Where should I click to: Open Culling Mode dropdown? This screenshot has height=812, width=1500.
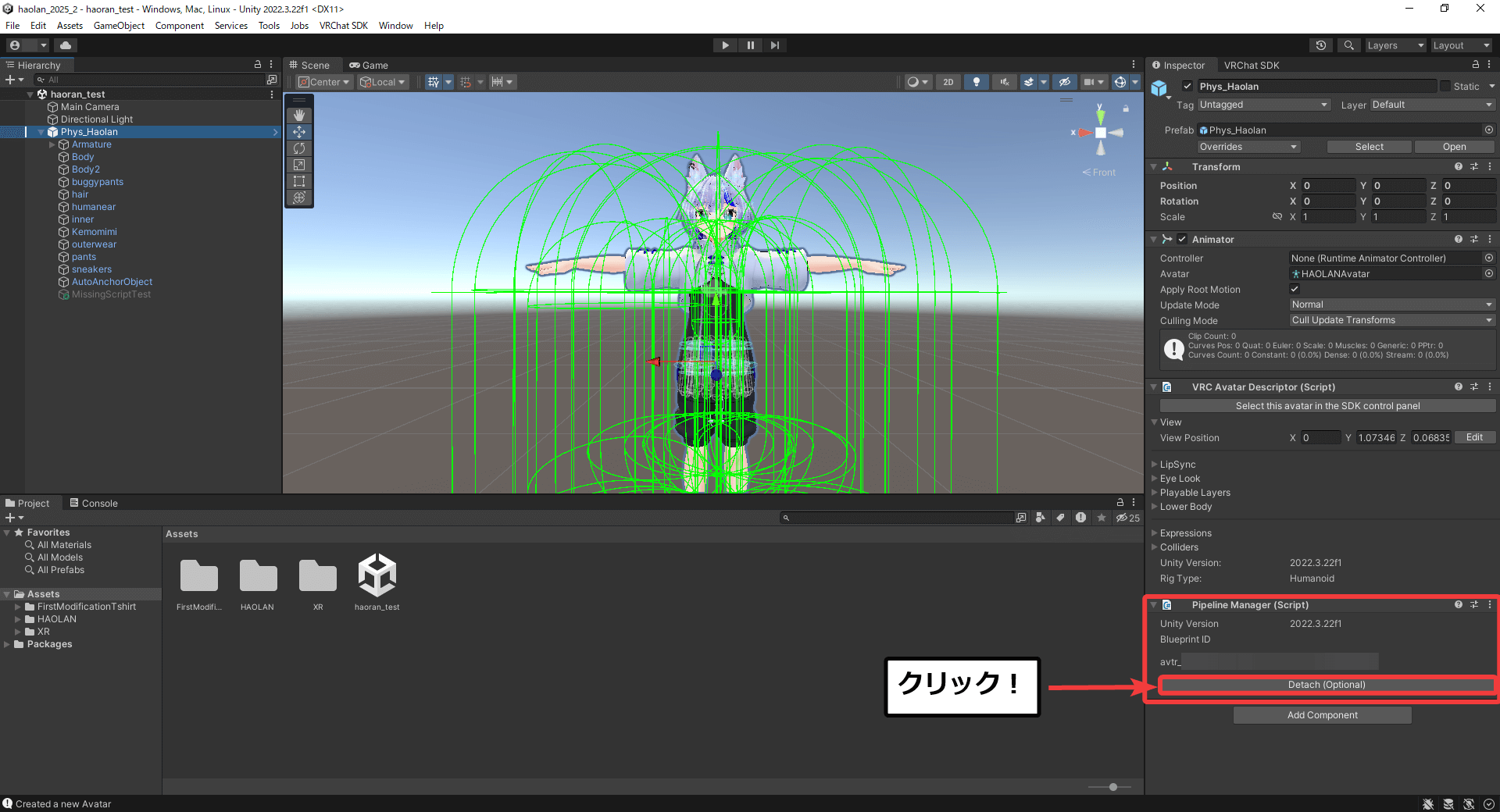pos(1391,320)
